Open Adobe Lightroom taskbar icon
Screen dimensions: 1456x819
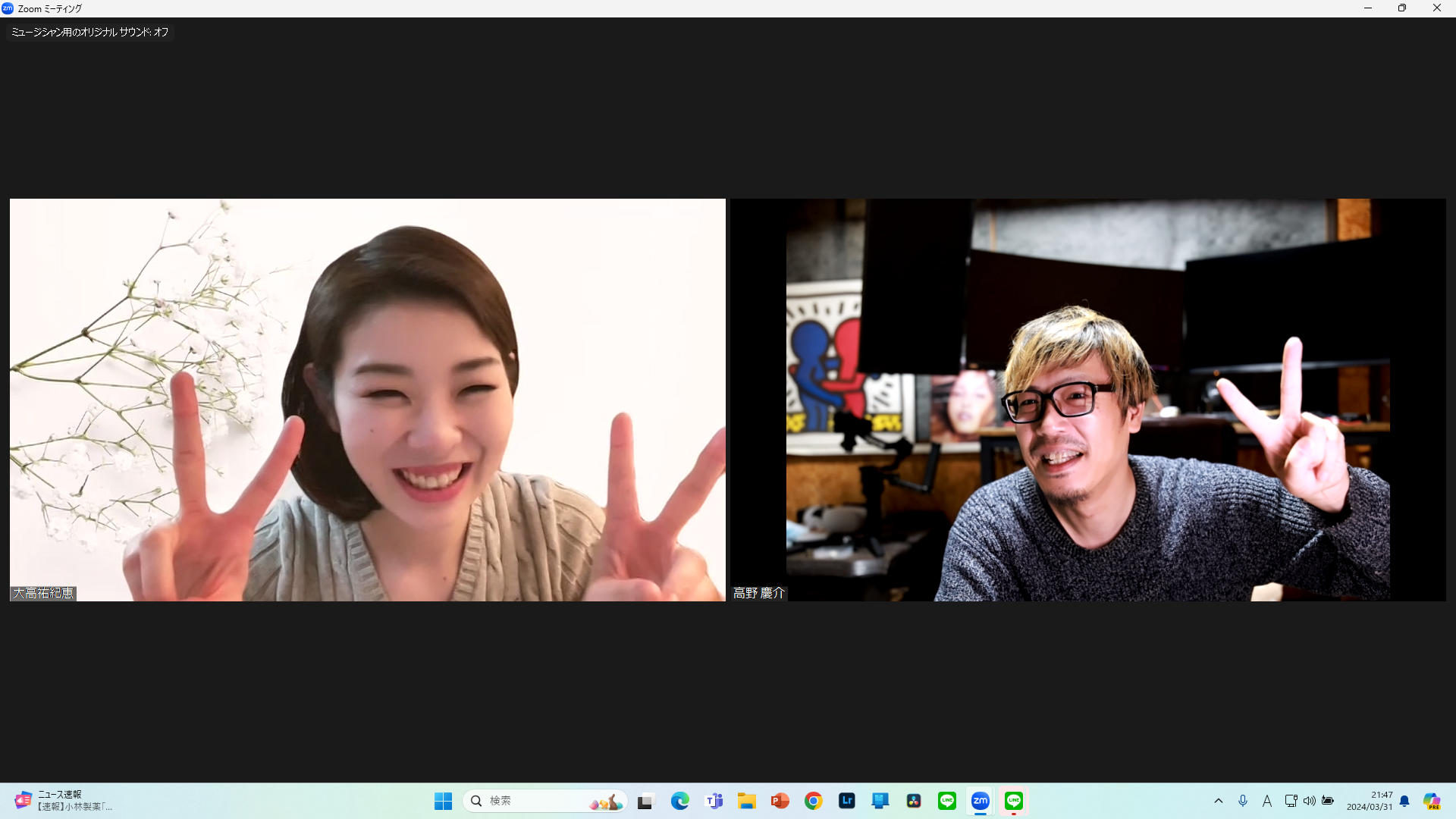click(x=847, y=801)
